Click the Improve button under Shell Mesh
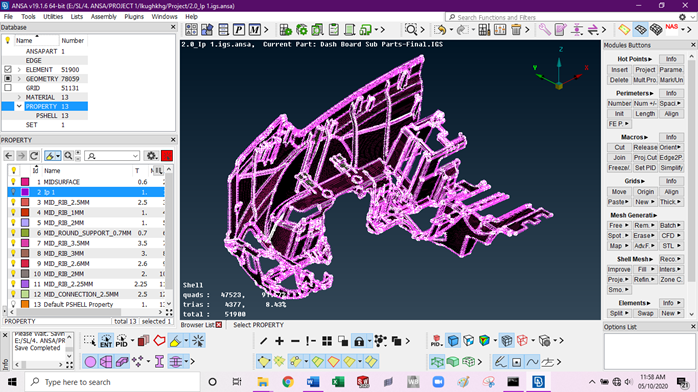698x392 pixels. [x=619, y=269]
